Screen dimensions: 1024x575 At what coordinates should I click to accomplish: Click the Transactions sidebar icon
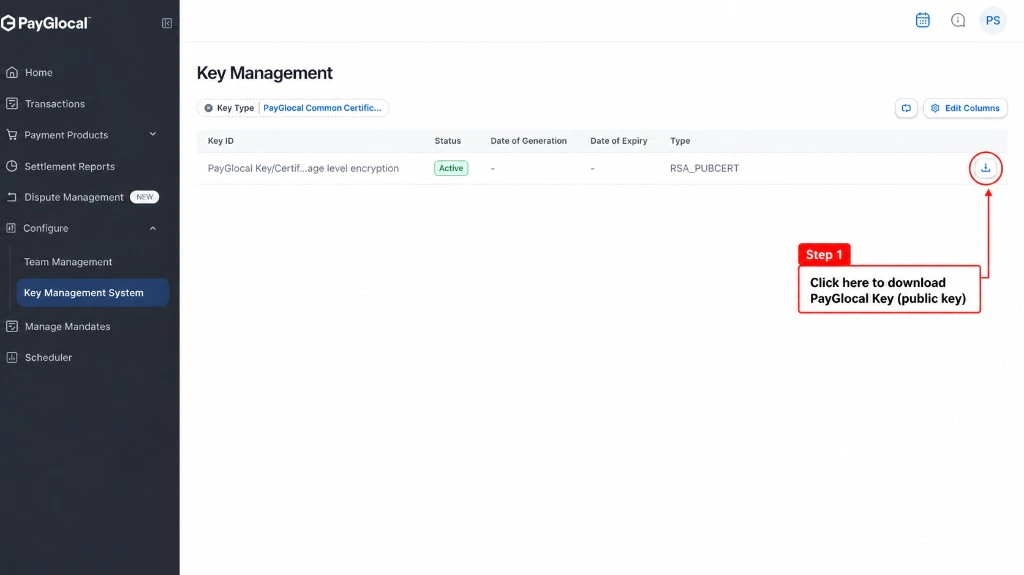12,103
